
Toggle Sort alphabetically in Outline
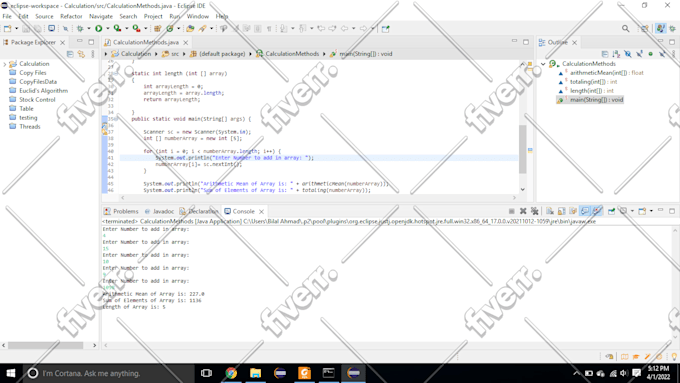tap(616, 54)
